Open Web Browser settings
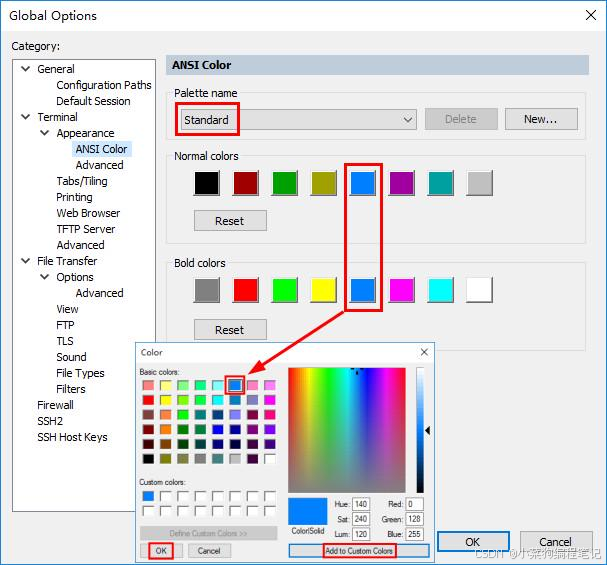 tap(88, 213)
